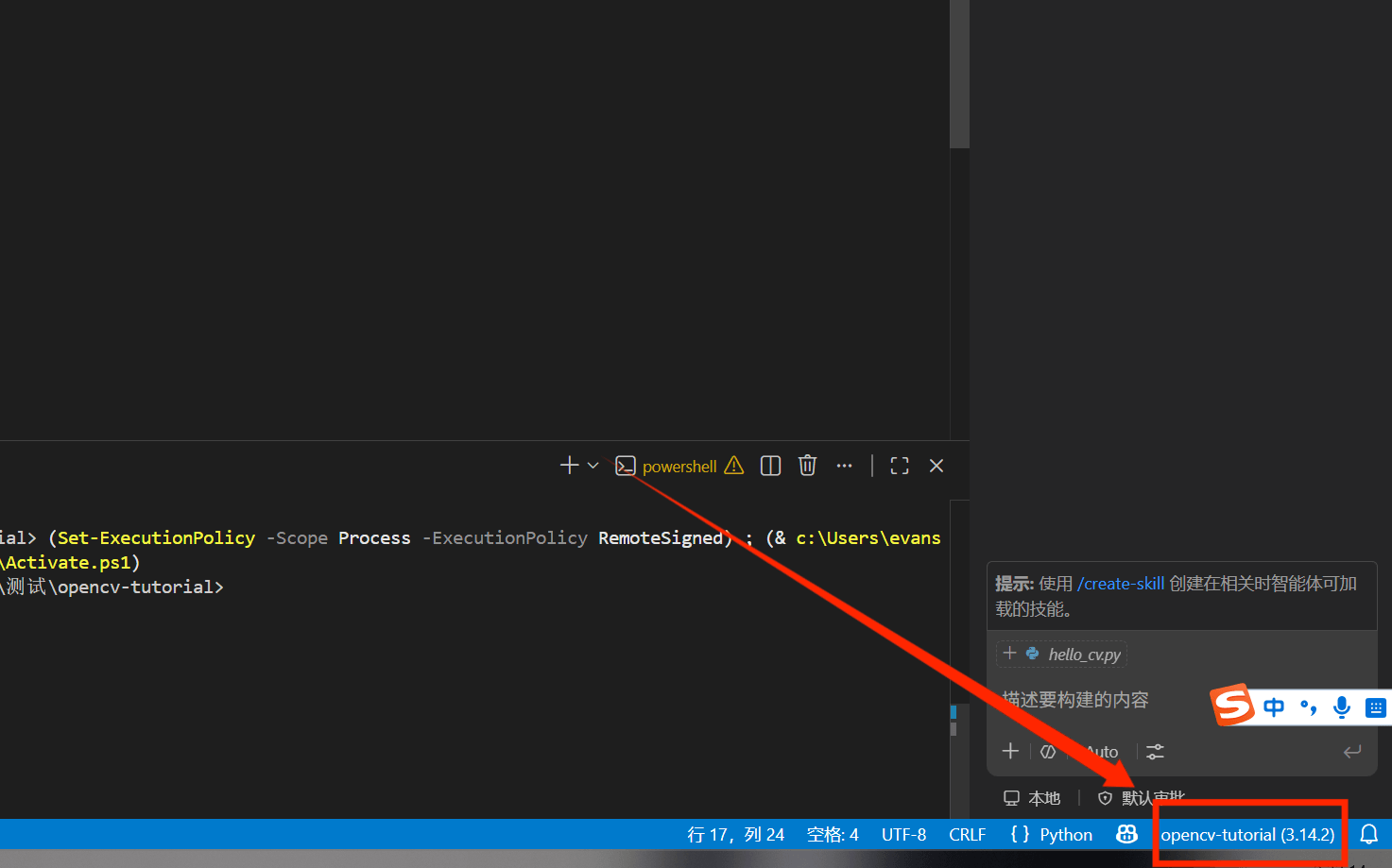Screen dimensions: 1392x868
Task: Toggle Sogou punctuation mode button
Action: 1309,707
